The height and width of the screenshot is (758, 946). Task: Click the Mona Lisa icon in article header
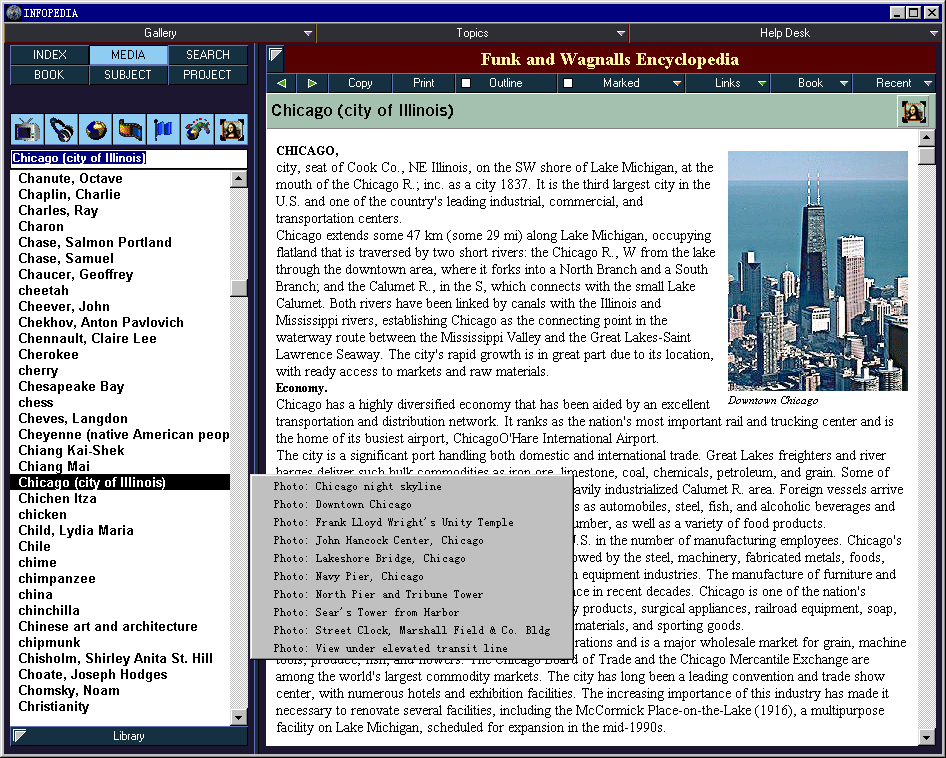pos(913,111)
